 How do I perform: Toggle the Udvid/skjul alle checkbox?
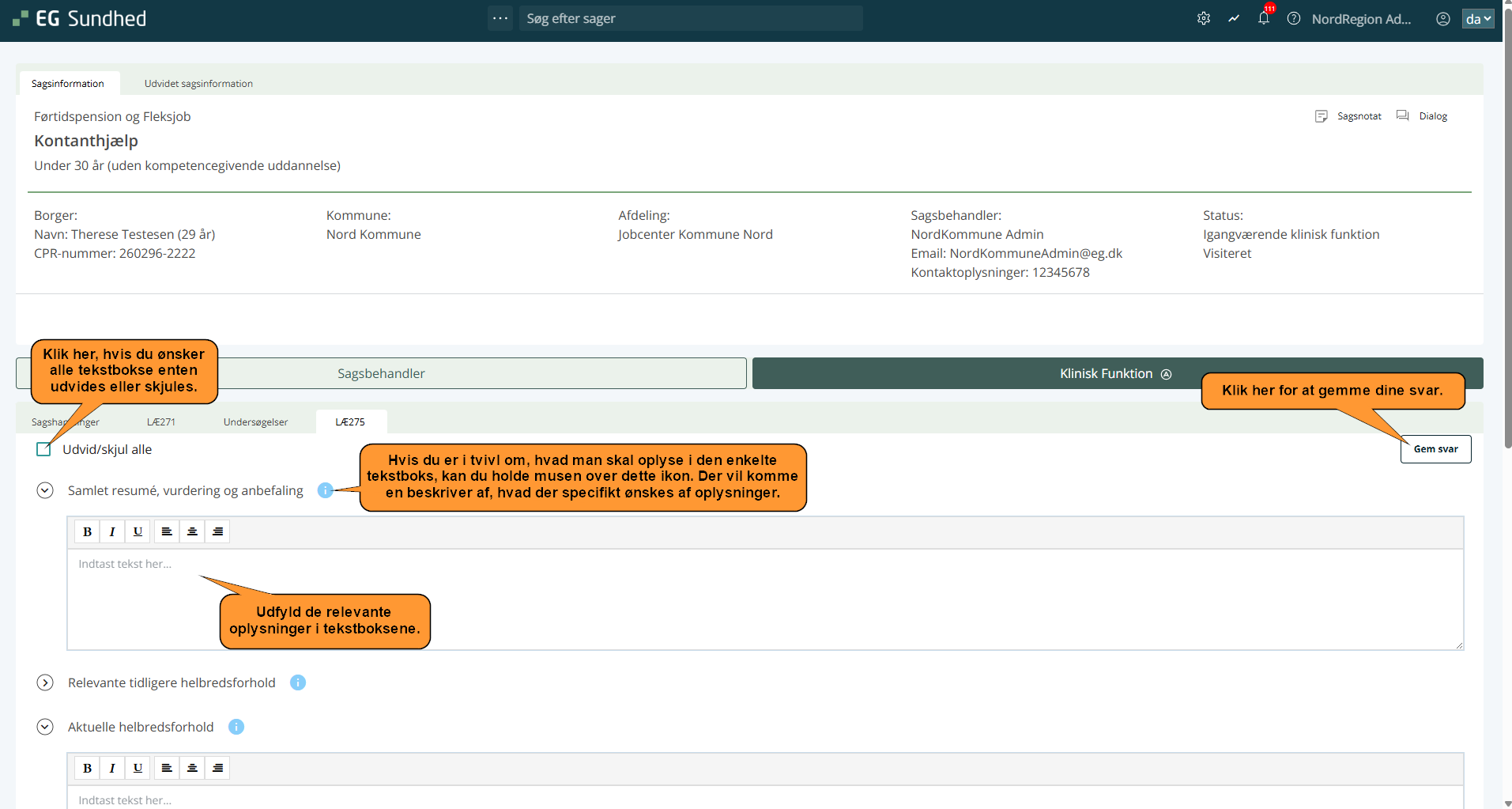tap(43, 449)
